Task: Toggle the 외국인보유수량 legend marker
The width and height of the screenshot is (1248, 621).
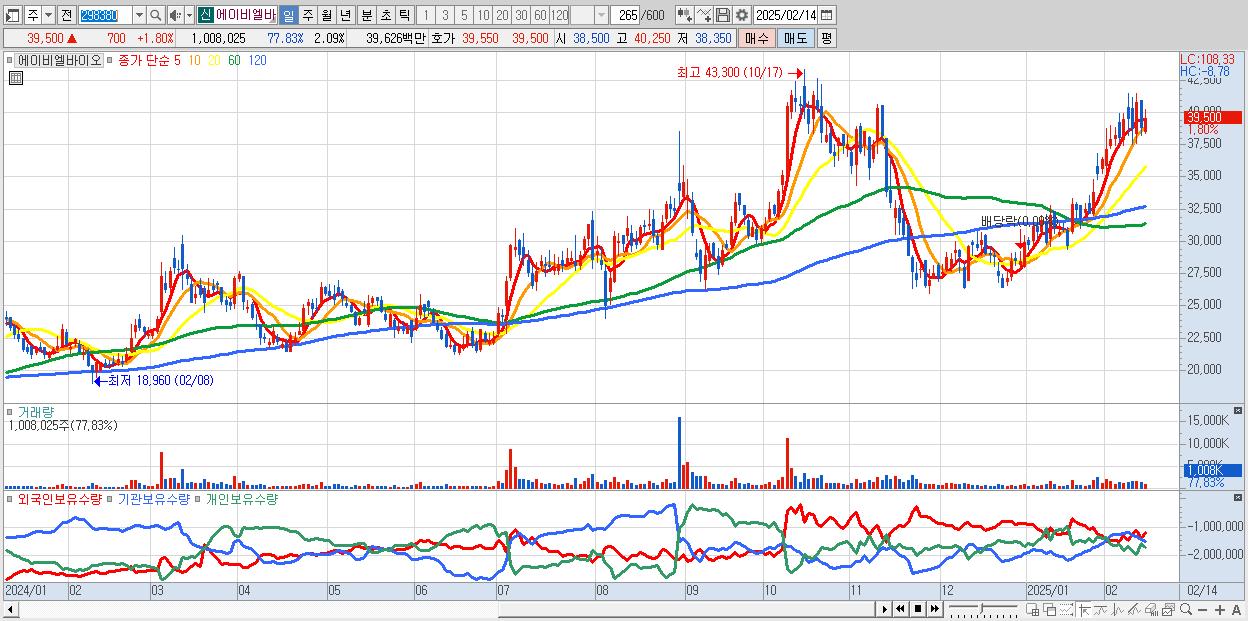Action: pyautogui.click(x=9, y=499)
